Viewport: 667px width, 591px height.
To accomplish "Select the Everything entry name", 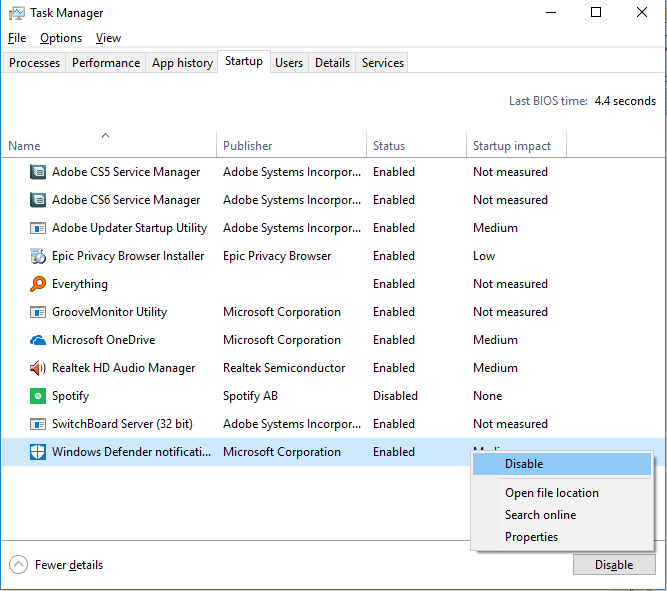I will click(x=80, y=284).
